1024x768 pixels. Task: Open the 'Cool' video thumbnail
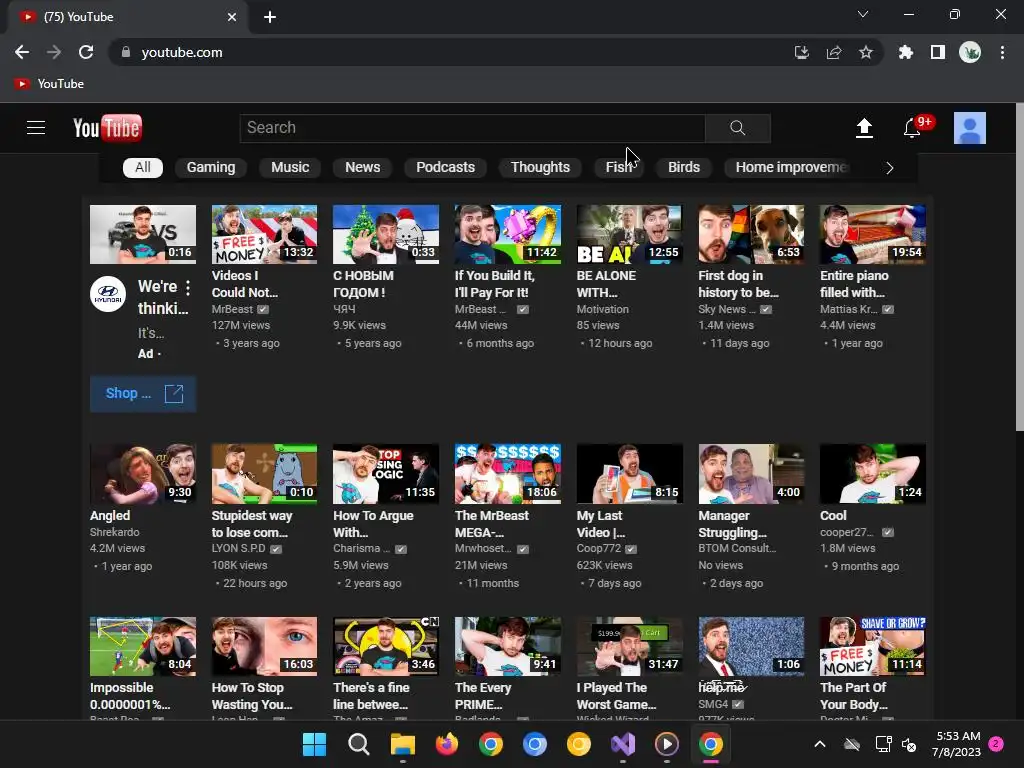point(872,474)
